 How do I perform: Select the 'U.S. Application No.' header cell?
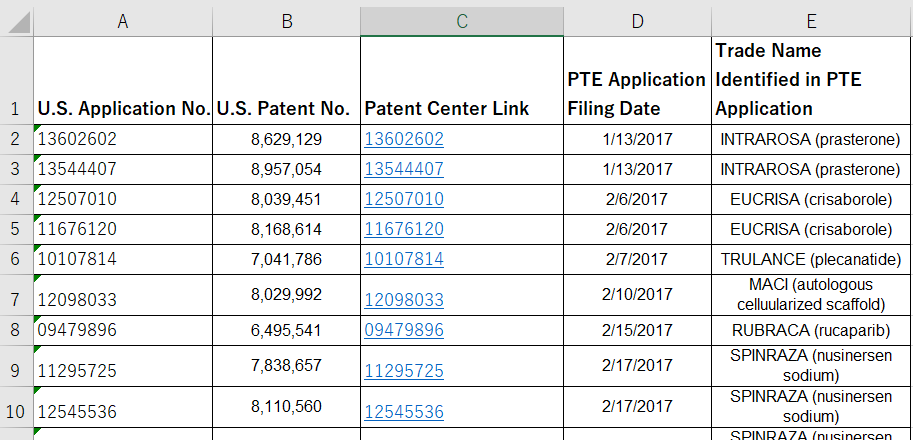(x=123, y=80)
